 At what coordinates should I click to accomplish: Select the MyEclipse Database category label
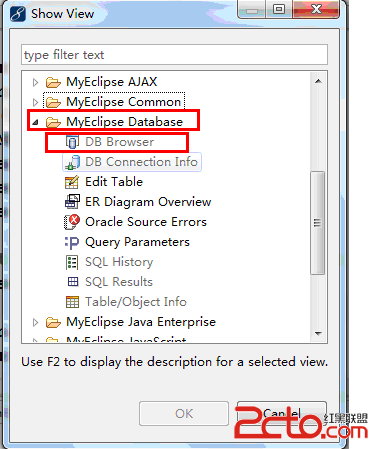tap(124, 122)
